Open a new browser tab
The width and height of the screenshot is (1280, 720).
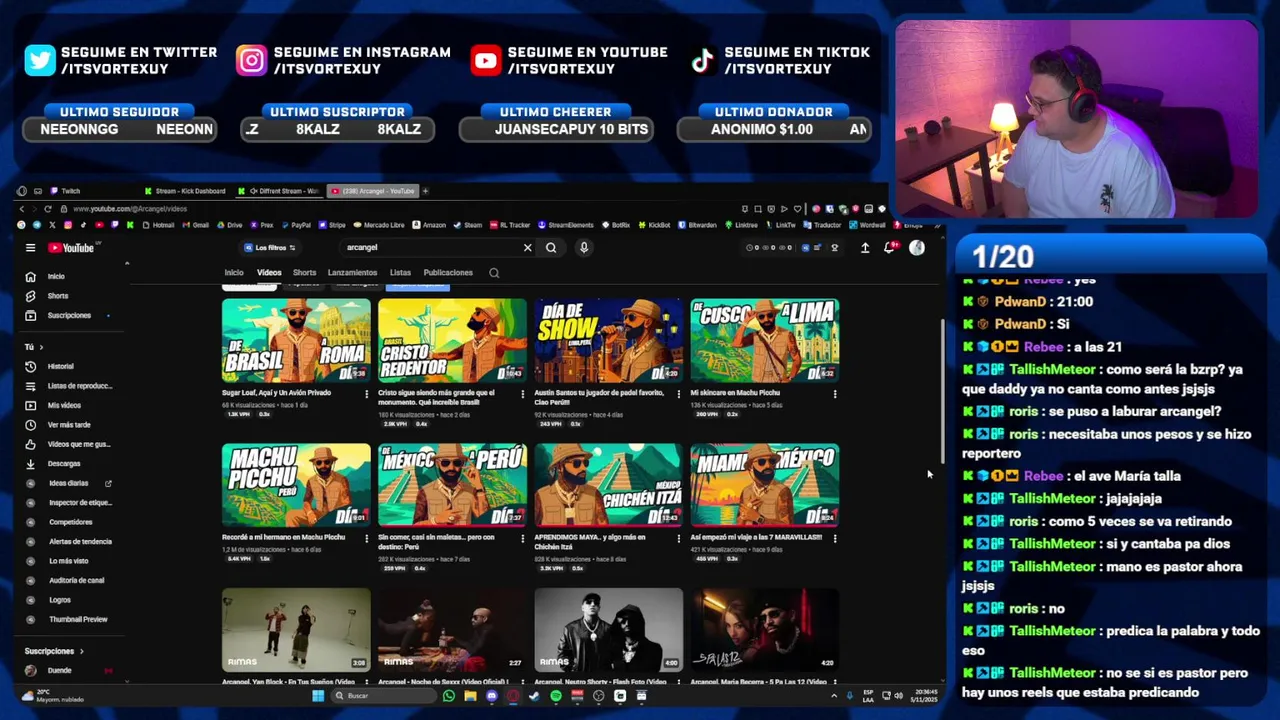click(425, 191)
